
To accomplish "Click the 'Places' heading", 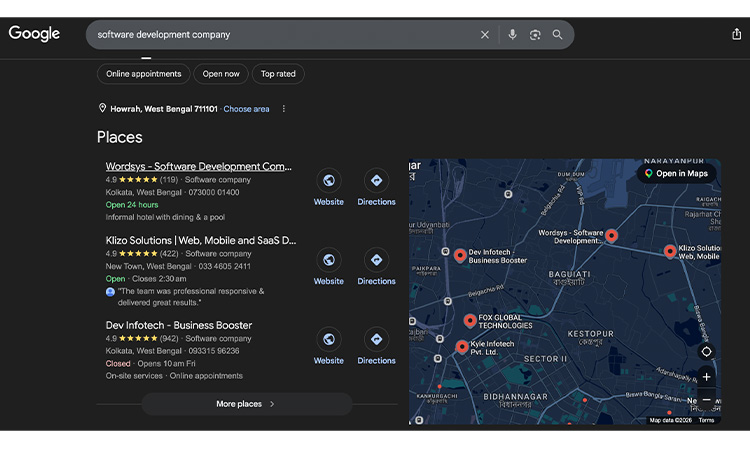I will point(120,137).
